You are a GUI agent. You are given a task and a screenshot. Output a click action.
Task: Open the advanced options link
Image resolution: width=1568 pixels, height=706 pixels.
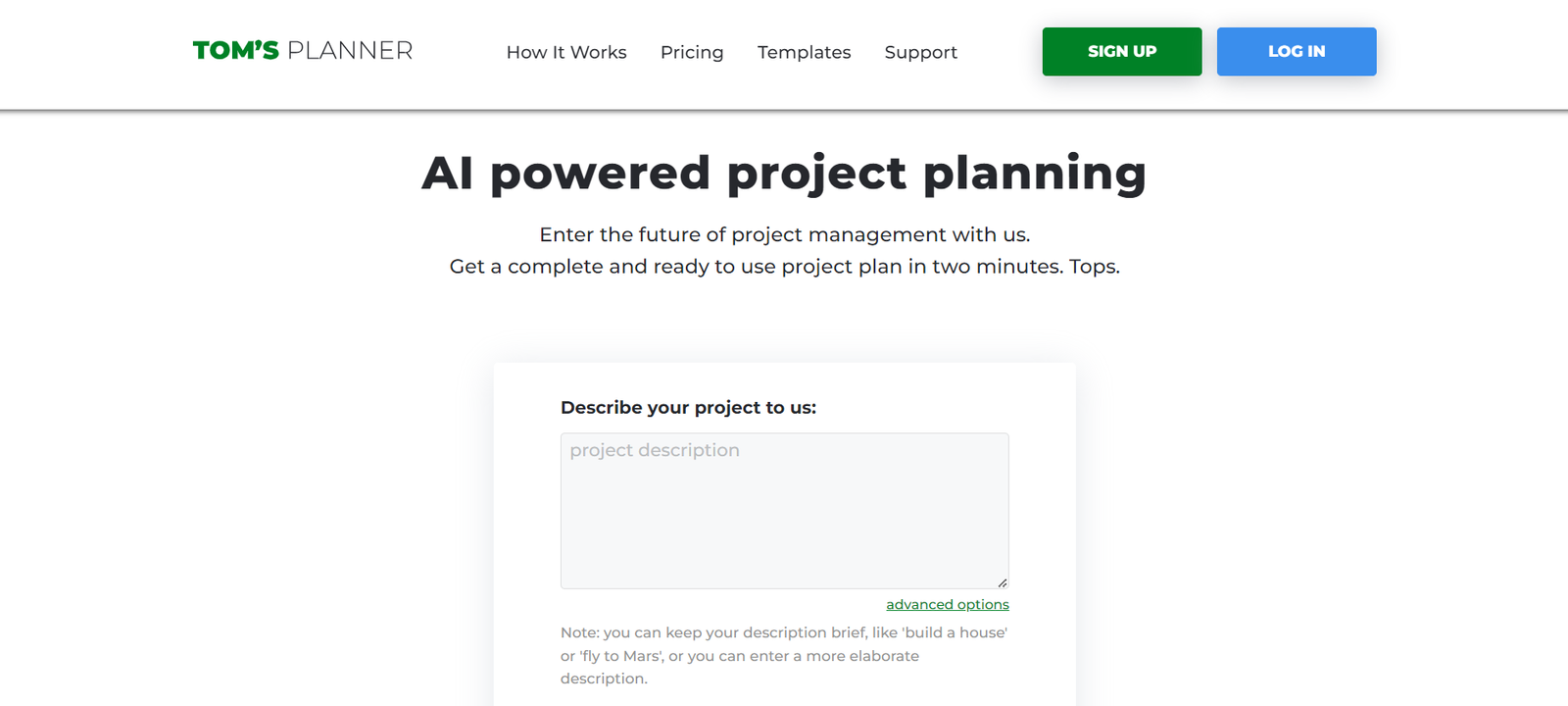click(947, 605)
